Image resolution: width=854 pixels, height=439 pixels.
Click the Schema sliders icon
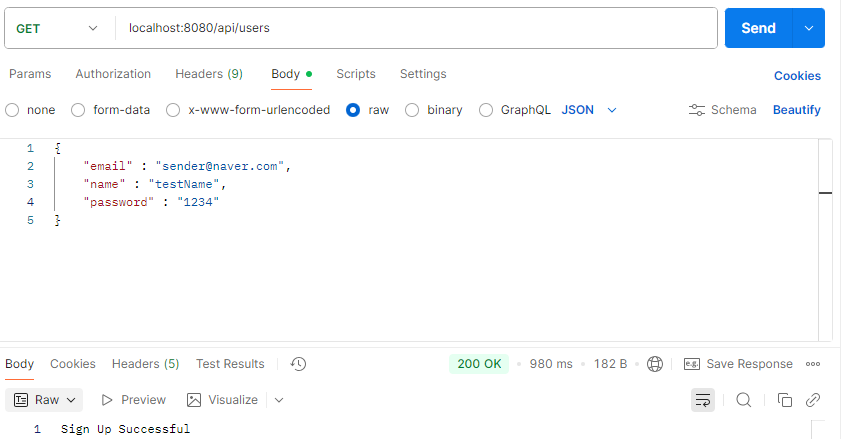pos(697,110)
